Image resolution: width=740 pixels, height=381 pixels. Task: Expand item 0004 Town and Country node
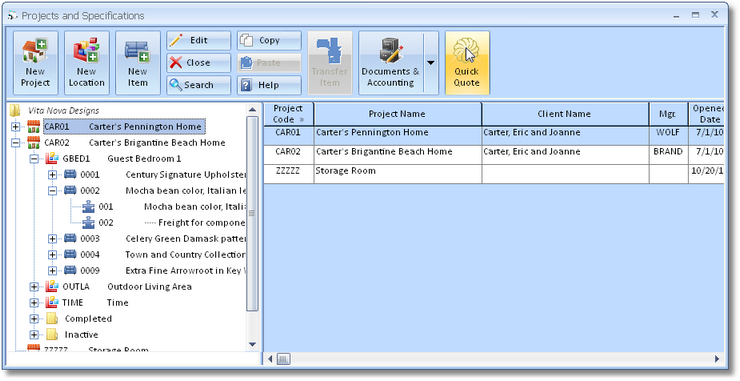[x=52, y=255]
